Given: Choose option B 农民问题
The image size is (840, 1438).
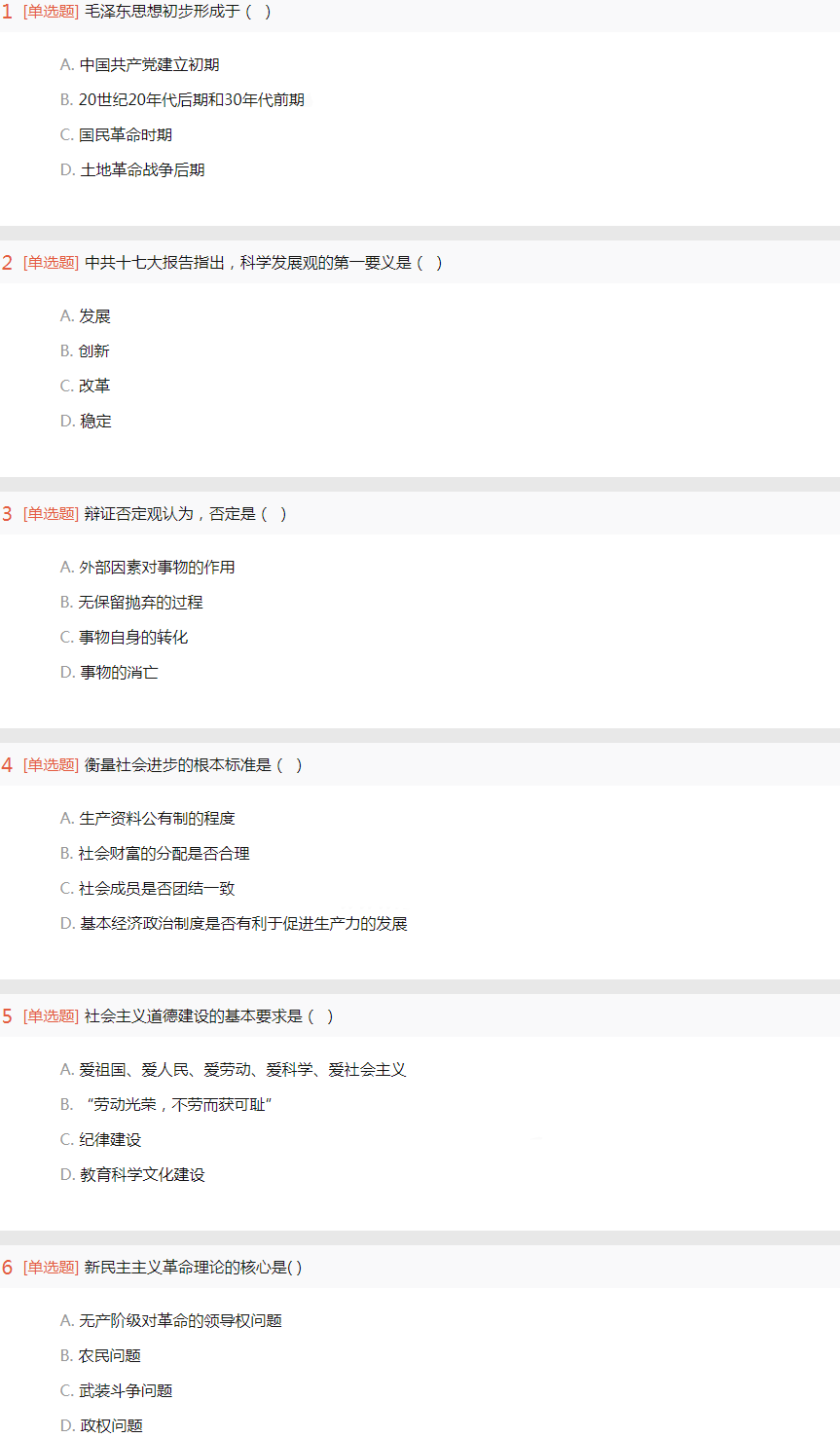Looking at the screenshot, I should pos(101,1356).
